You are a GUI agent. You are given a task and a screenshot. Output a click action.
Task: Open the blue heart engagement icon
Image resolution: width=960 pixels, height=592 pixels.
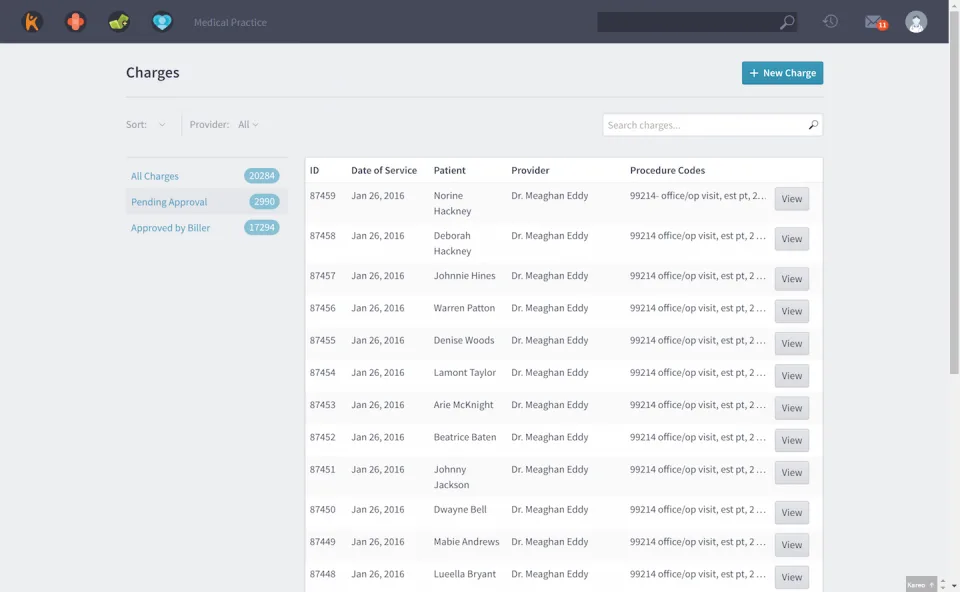[162, 22]
